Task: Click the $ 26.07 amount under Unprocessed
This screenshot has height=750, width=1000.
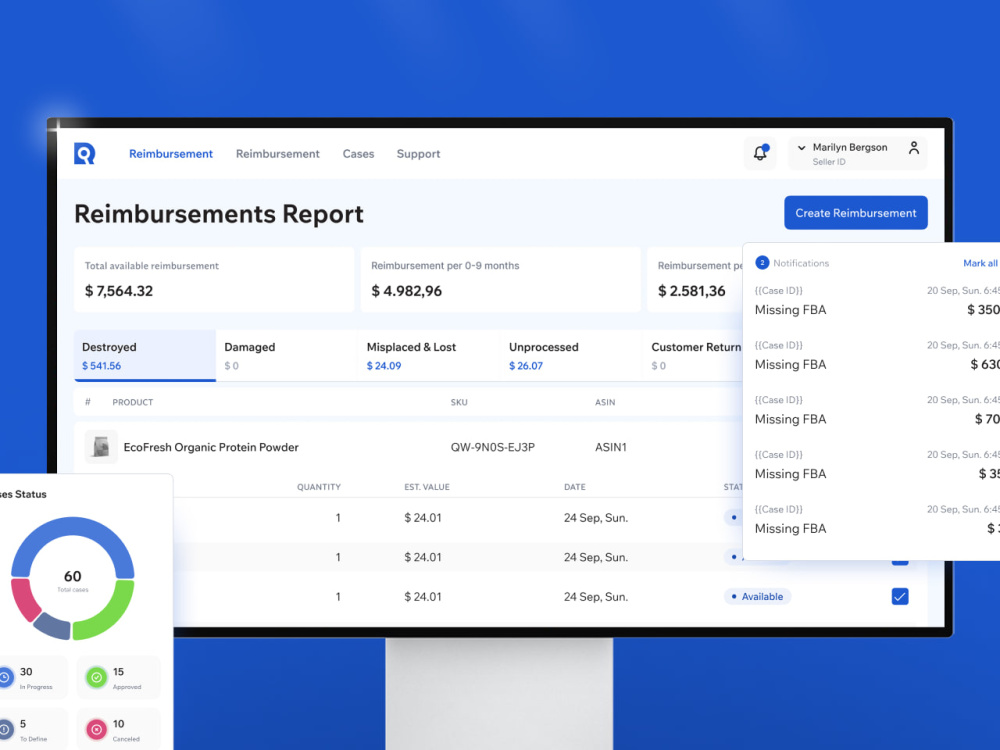Action: point(526,365)
